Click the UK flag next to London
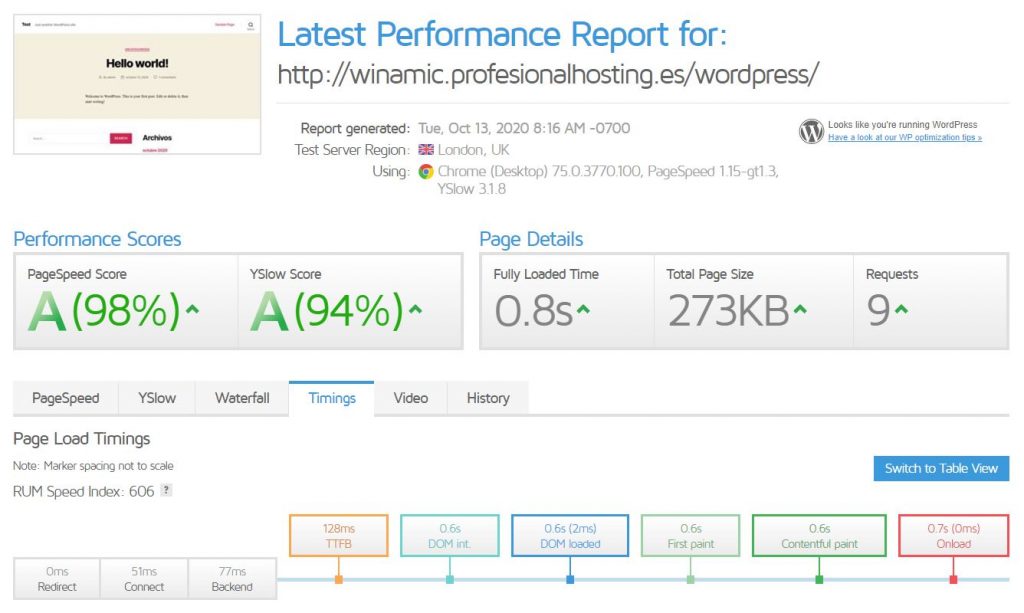 coord(424,151)
